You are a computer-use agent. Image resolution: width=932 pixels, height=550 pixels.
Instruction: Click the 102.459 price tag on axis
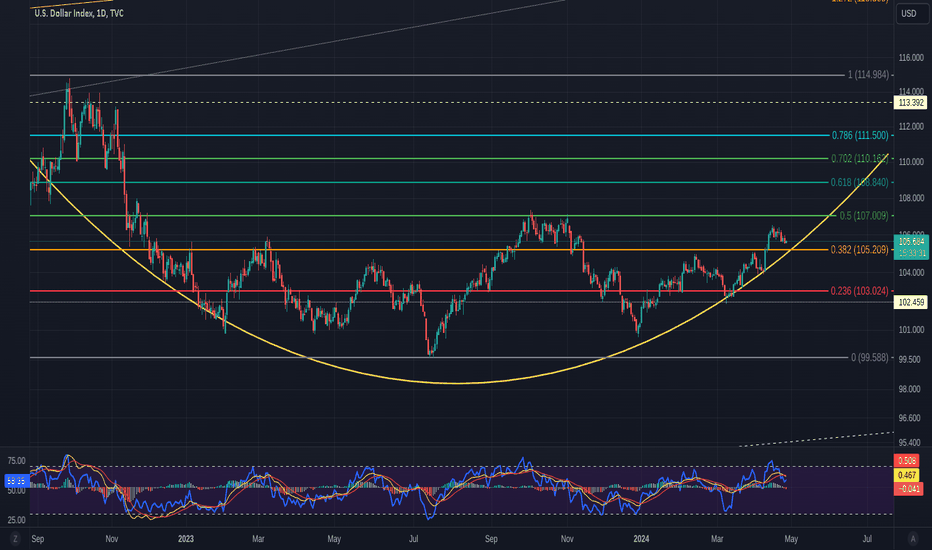911,302
